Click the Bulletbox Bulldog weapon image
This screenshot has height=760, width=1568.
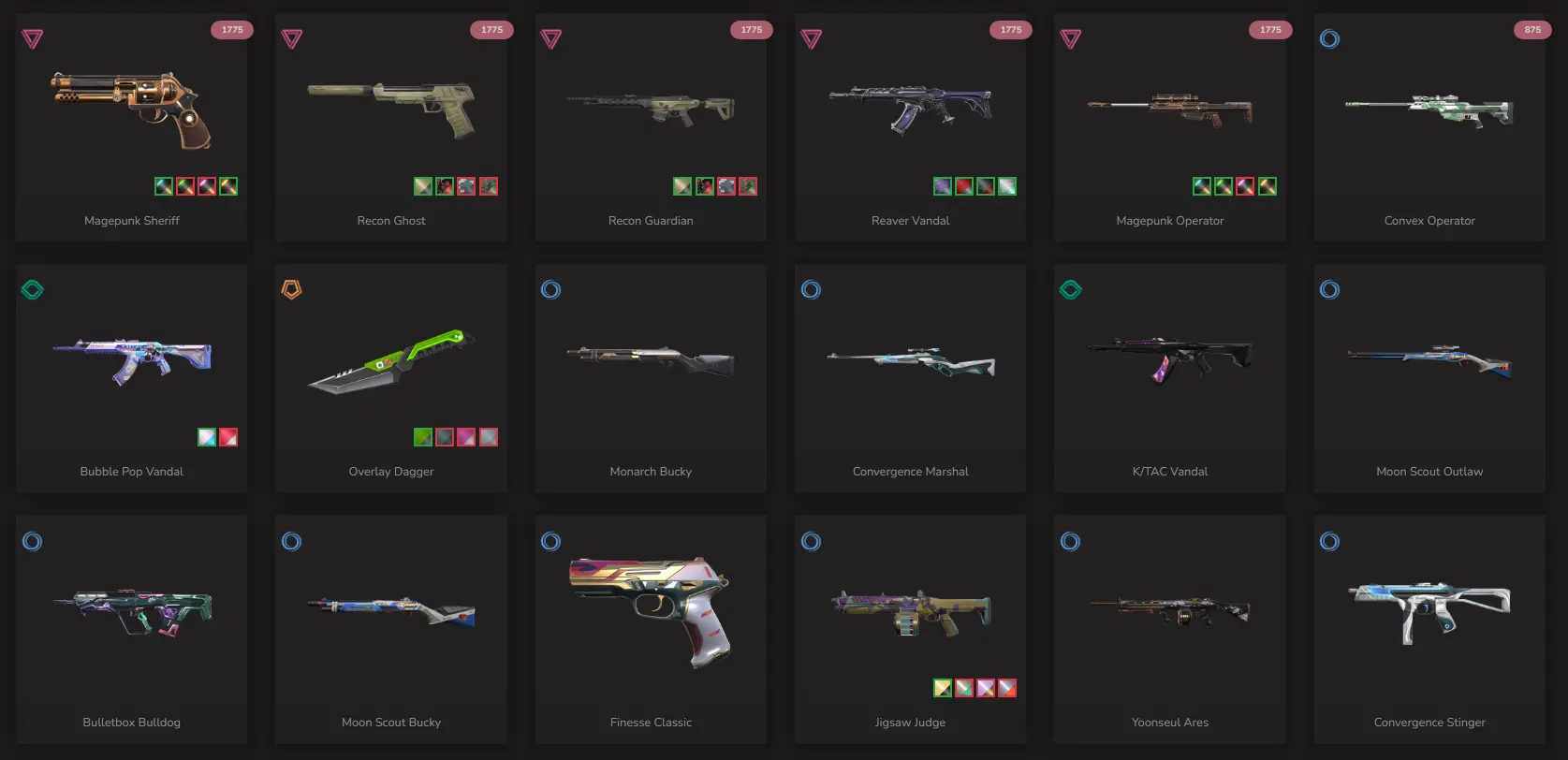coord(132,612)
